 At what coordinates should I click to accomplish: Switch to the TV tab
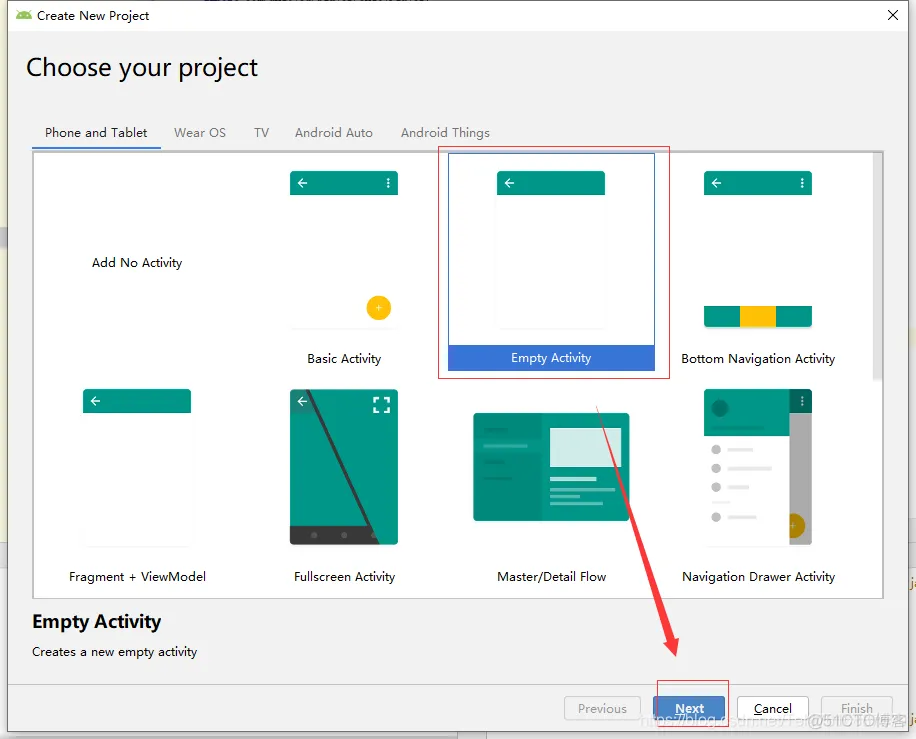click(261, 133)
